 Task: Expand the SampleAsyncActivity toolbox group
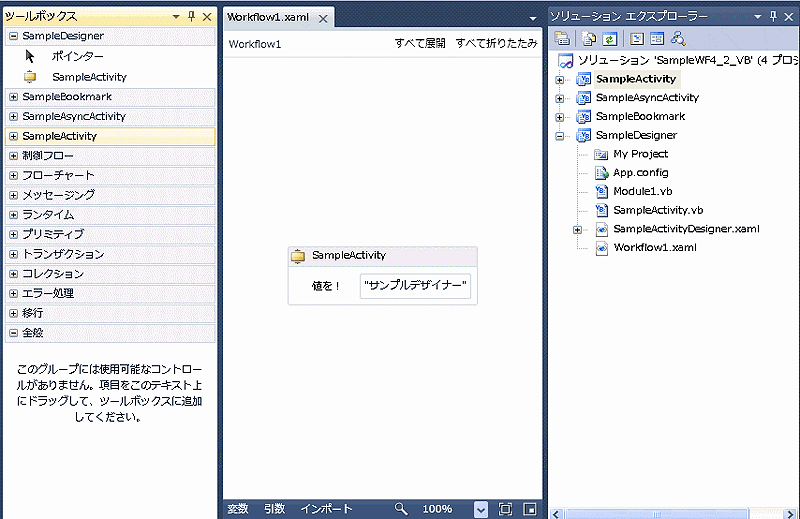(x=14, y=116)
